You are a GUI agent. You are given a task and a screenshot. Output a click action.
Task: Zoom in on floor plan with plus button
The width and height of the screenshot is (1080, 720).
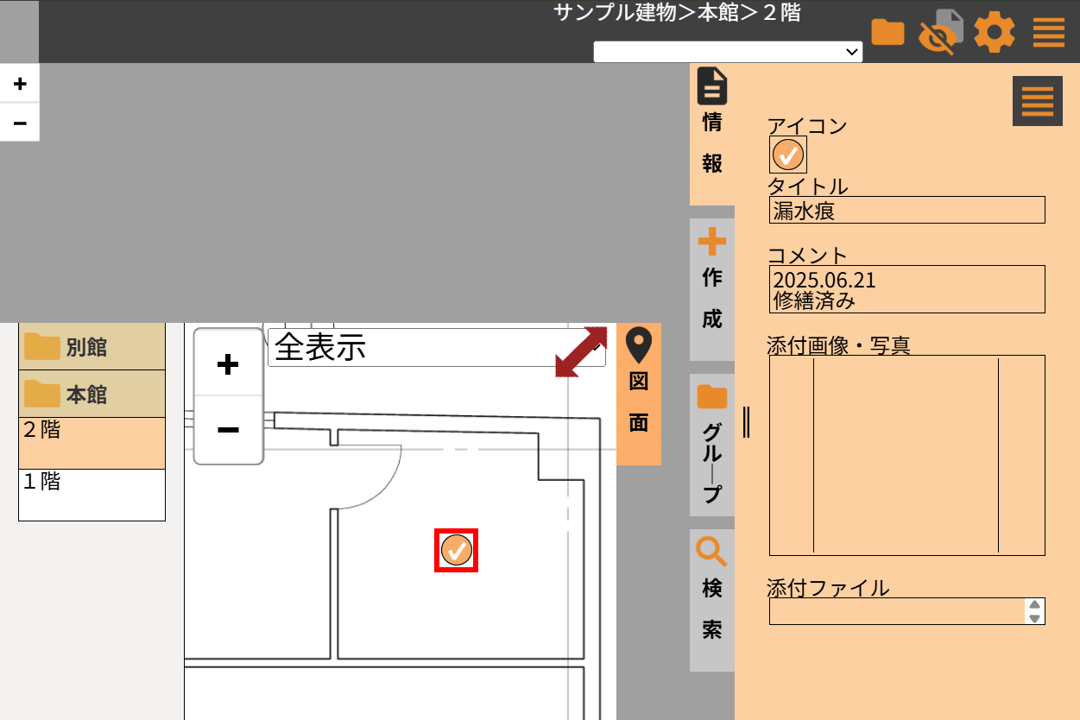pos(228,364)
